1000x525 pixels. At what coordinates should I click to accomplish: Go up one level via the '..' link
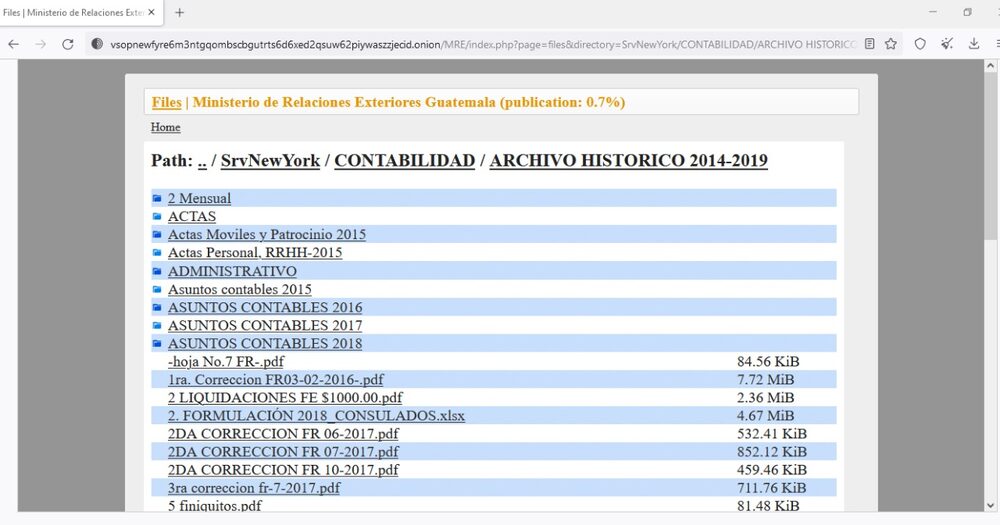[202, 161]
